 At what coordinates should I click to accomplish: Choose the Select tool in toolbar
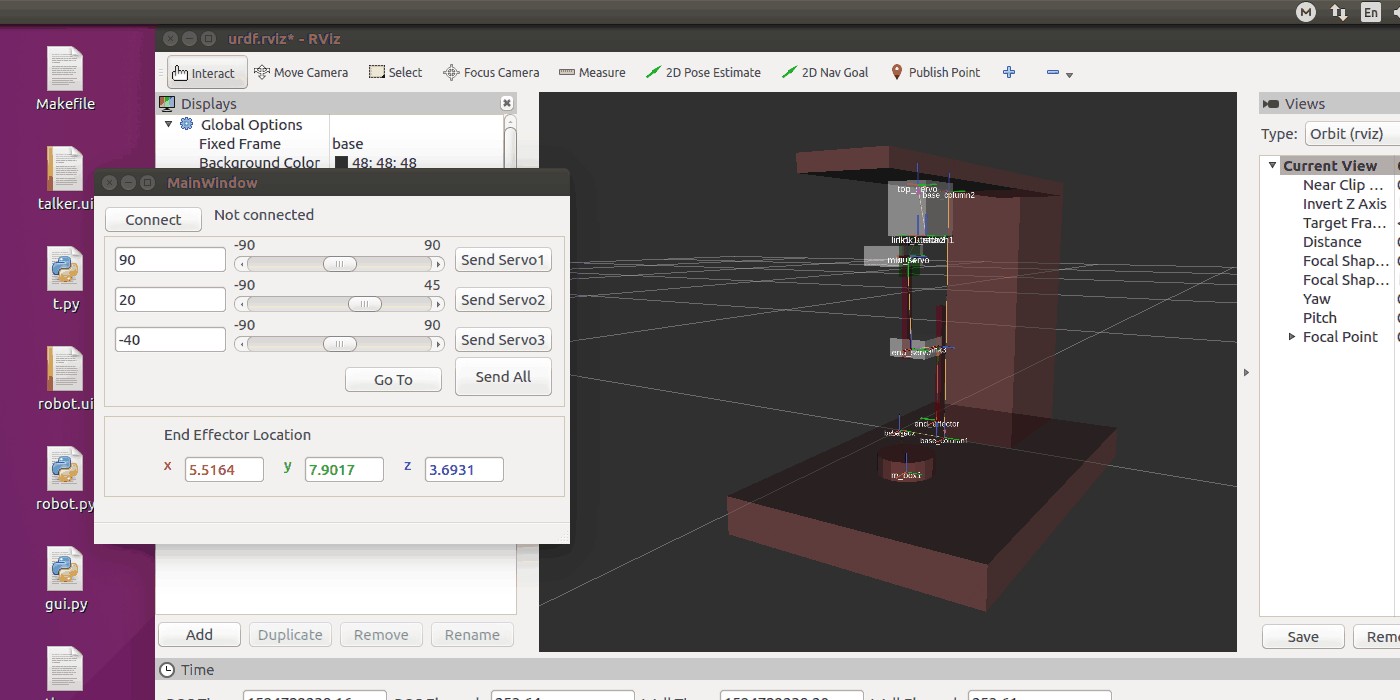[x=395, y=73]
